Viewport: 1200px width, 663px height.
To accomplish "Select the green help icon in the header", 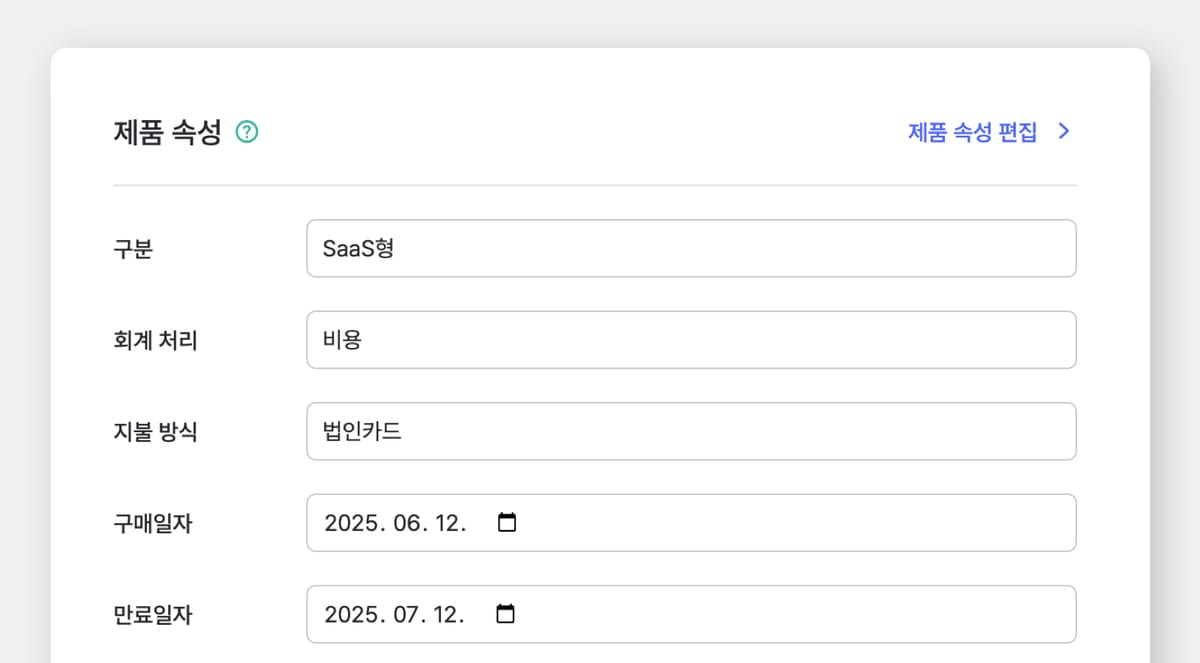I will point(248,131).
